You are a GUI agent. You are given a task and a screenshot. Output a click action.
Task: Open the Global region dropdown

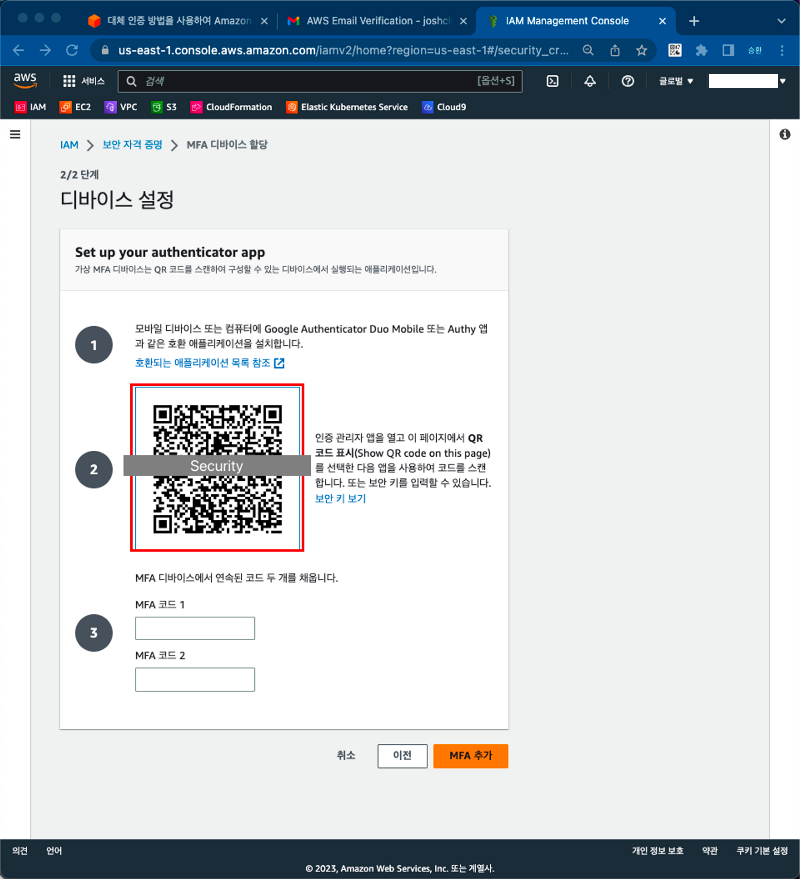[x=676, y=81]
